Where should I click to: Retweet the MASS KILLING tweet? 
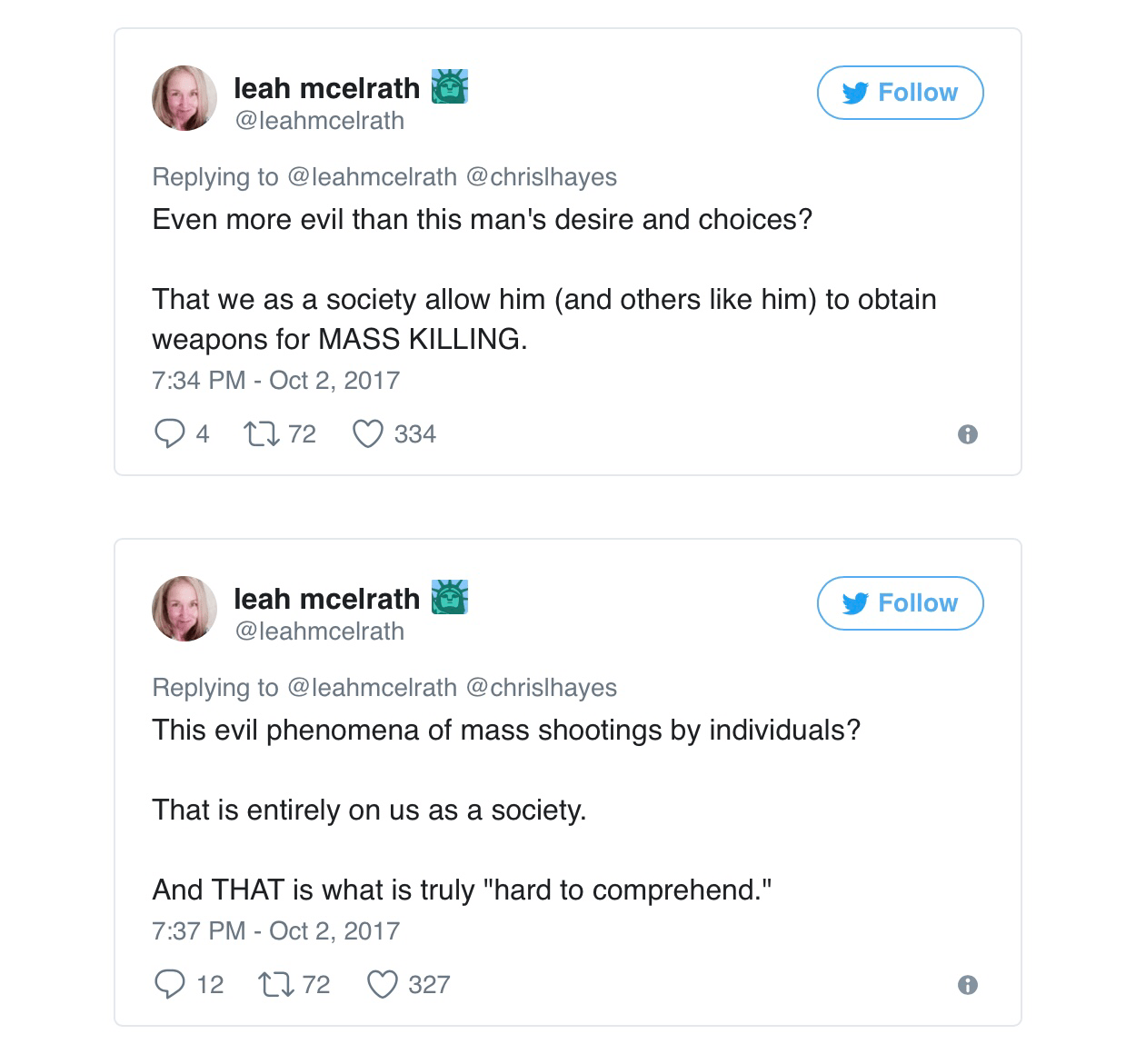click(x=264, y=434)
